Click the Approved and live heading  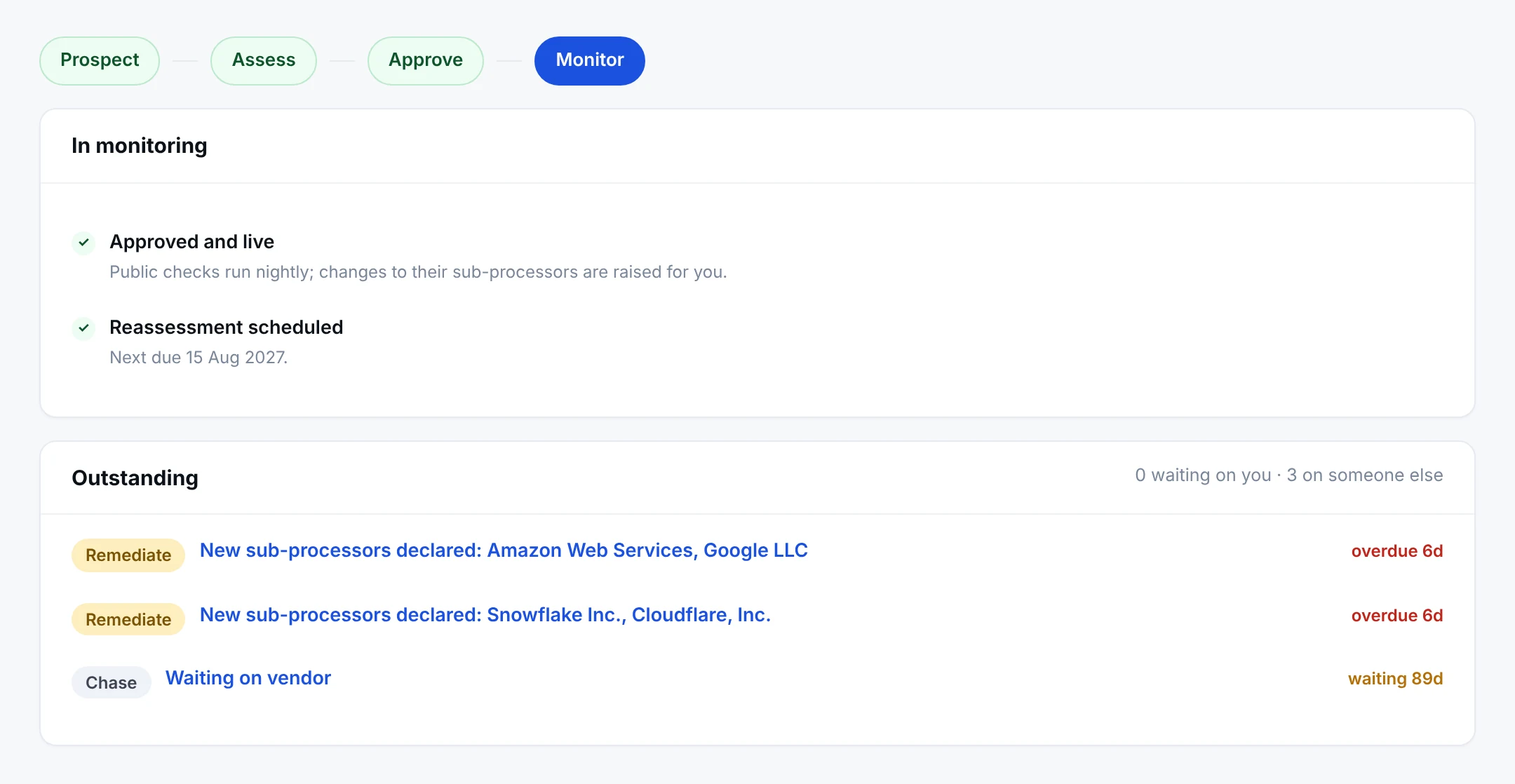[192, 242]
